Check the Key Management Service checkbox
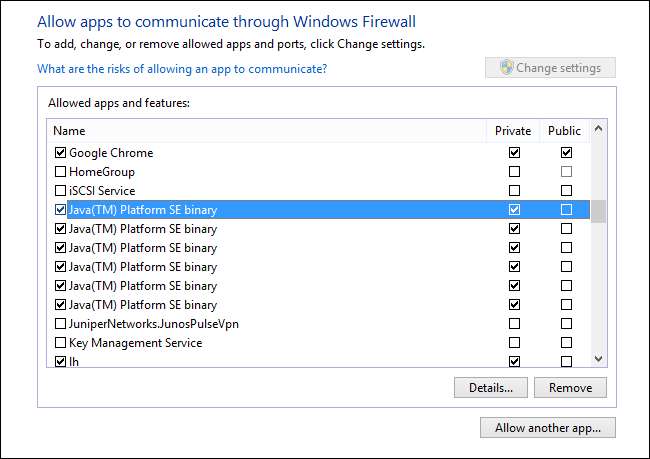The image size is (650, 459). pyautogui.click(x=61, y=343)
